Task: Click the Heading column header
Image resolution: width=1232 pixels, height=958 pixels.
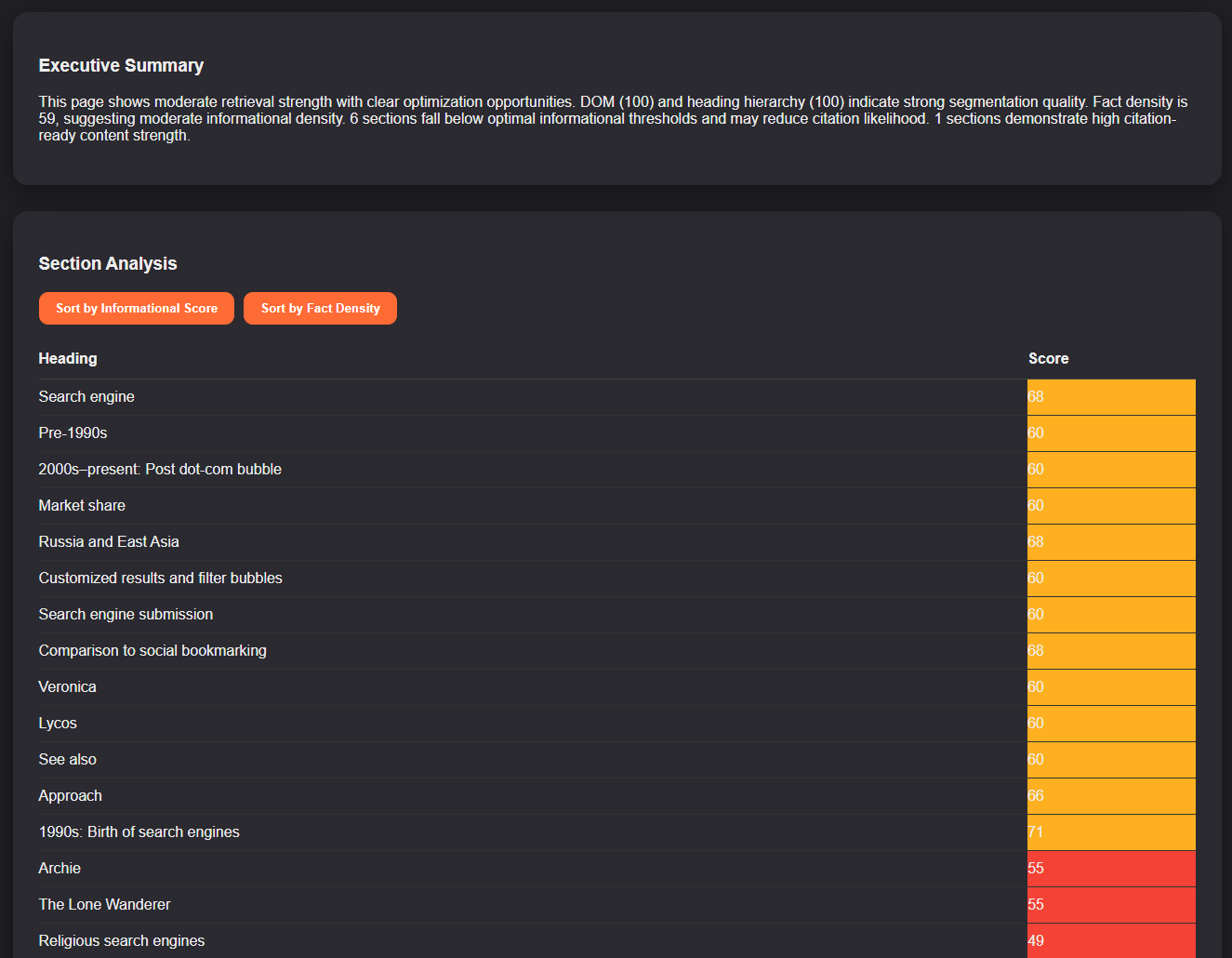Action: [68, 359]
